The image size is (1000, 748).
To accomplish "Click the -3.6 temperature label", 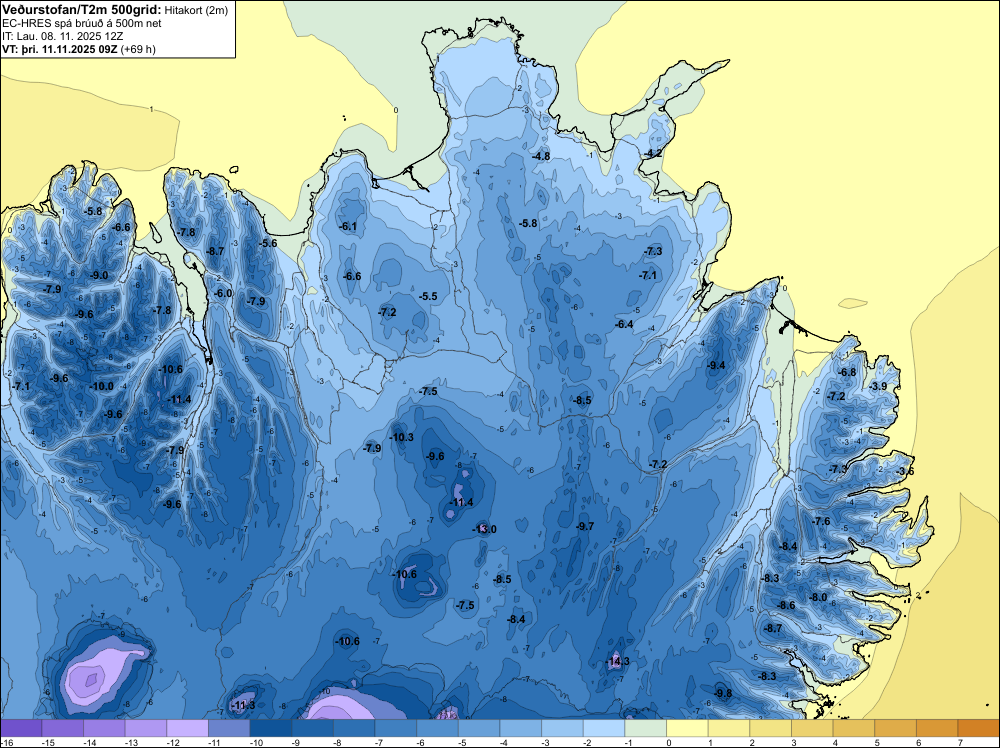I will (905, 471).
